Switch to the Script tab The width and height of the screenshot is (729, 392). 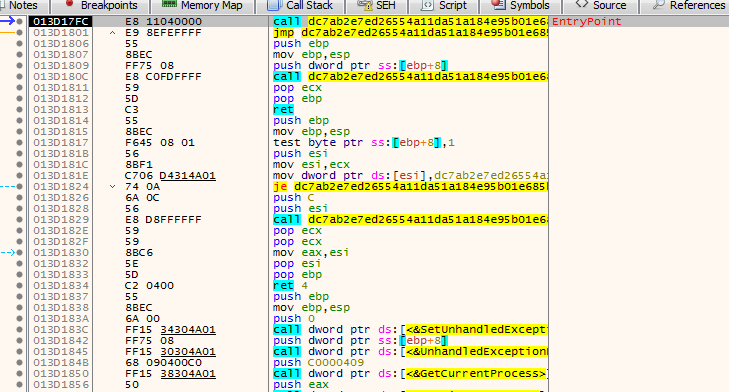coord(444,6)
